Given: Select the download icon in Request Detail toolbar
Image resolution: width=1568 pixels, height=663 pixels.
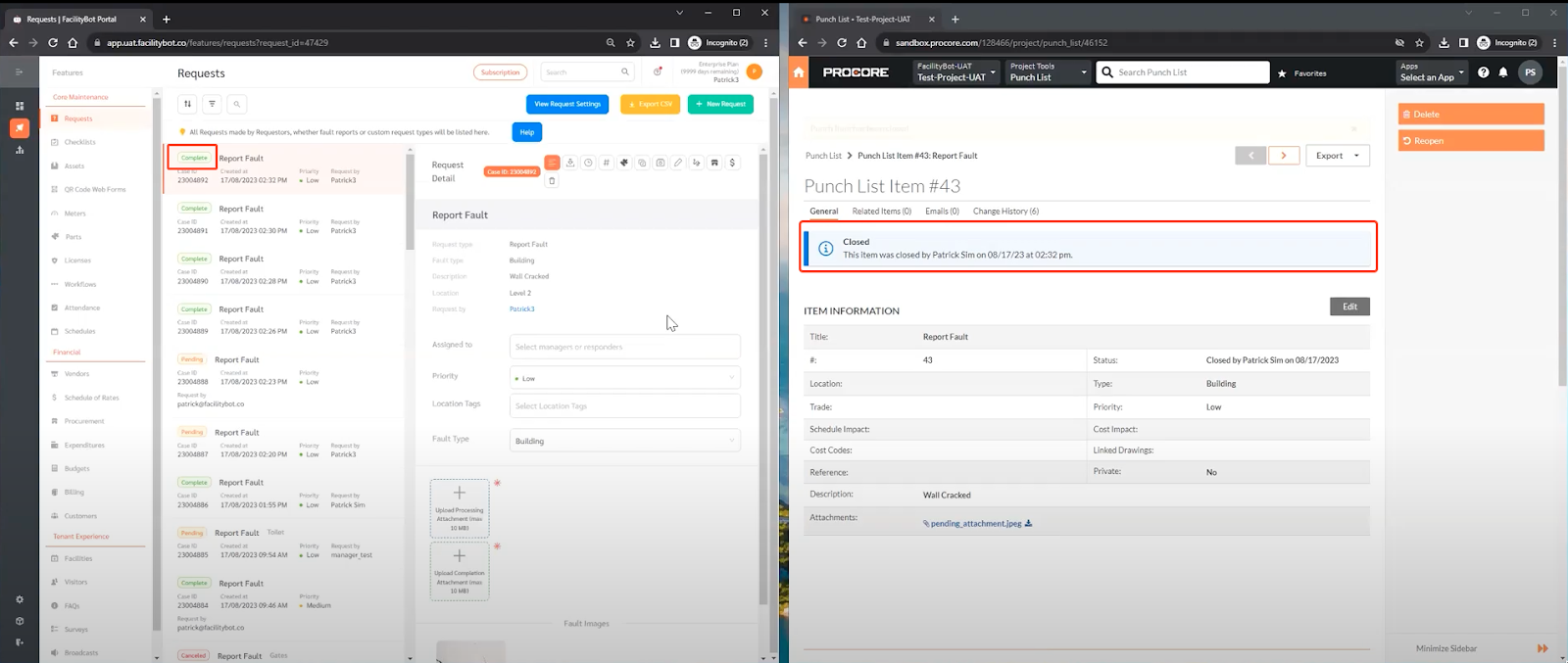Looking at the screenshot, I should tap(570, 163).
